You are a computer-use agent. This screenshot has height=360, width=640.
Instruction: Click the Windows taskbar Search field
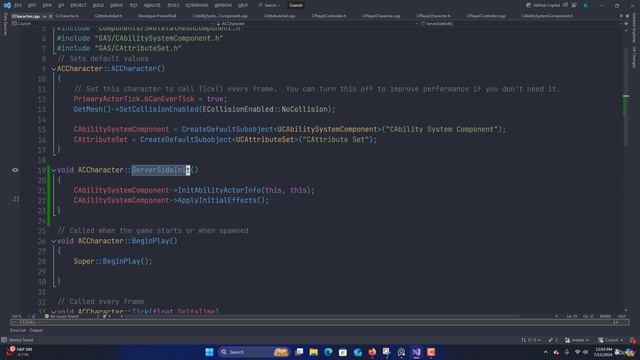[253, 352]
